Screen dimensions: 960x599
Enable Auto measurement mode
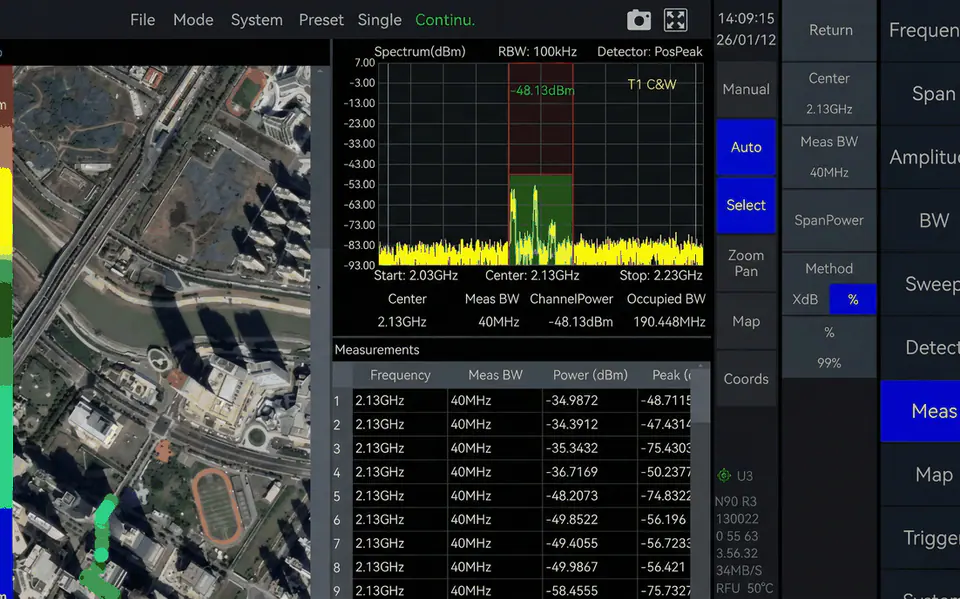click(x=746, y=147)
